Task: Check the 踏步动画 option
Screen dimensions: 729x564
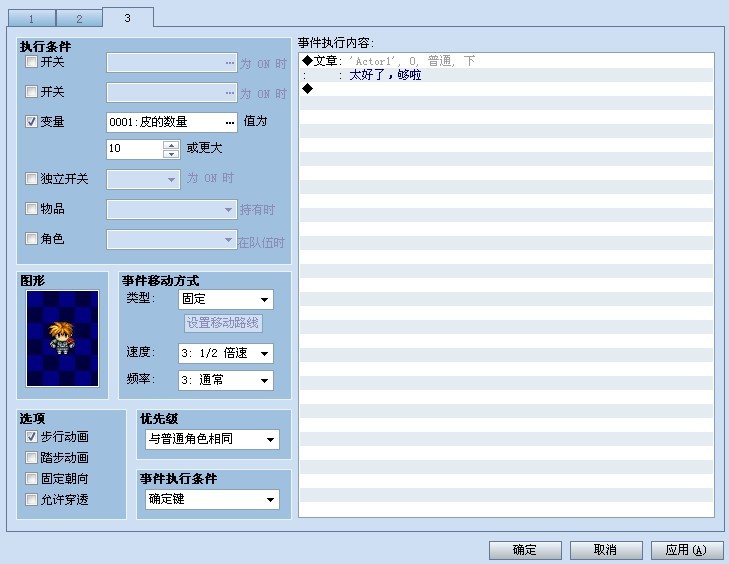Action: click(31, 458)
